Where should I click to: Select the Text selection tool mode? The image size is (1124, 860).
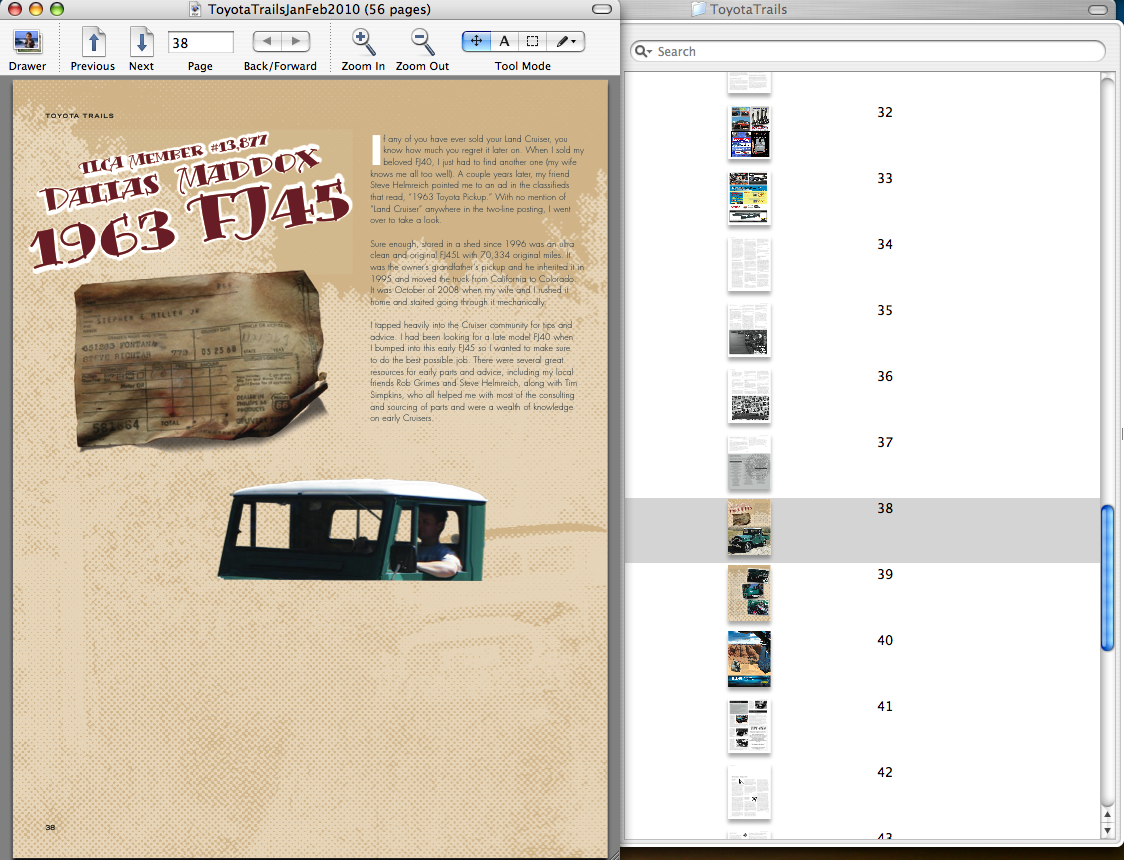tap(504, 42)
